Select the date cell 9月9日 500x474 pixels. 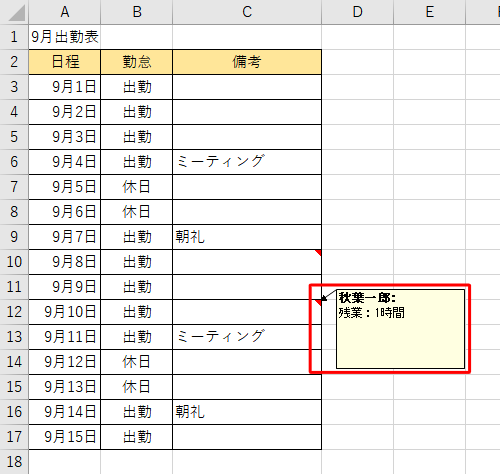[x=65, y=287]
